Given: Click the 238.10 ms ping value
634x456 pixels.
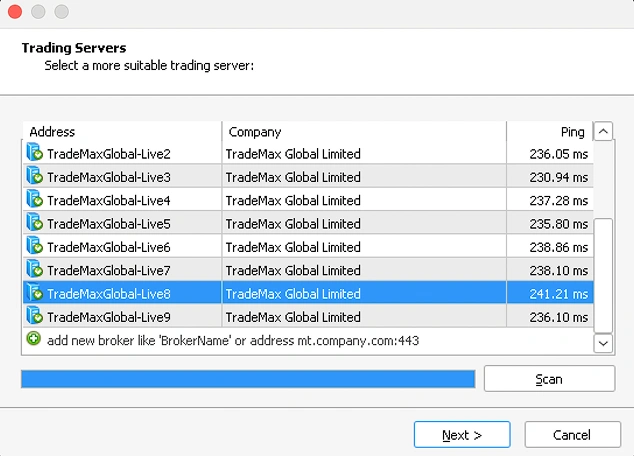Looking at the screenshot, I should [558, 270].
